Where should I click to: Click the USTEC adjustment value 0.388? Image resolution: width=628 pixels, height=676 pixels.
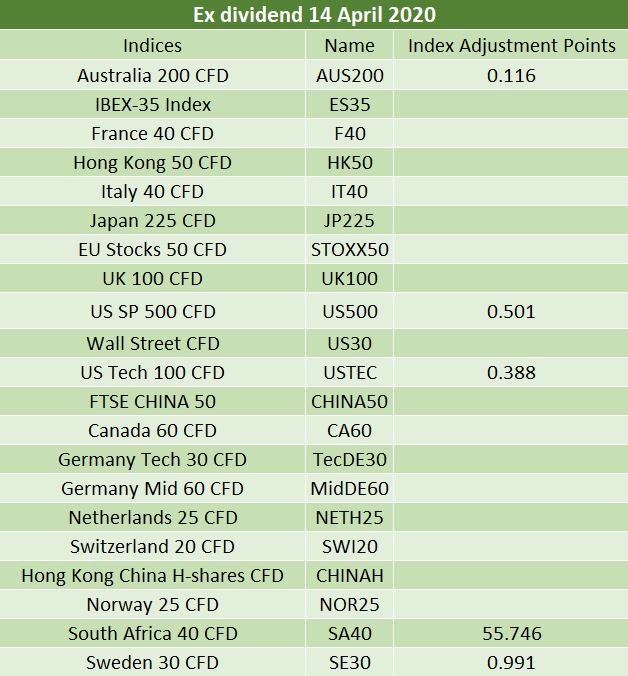pos(511,372)
